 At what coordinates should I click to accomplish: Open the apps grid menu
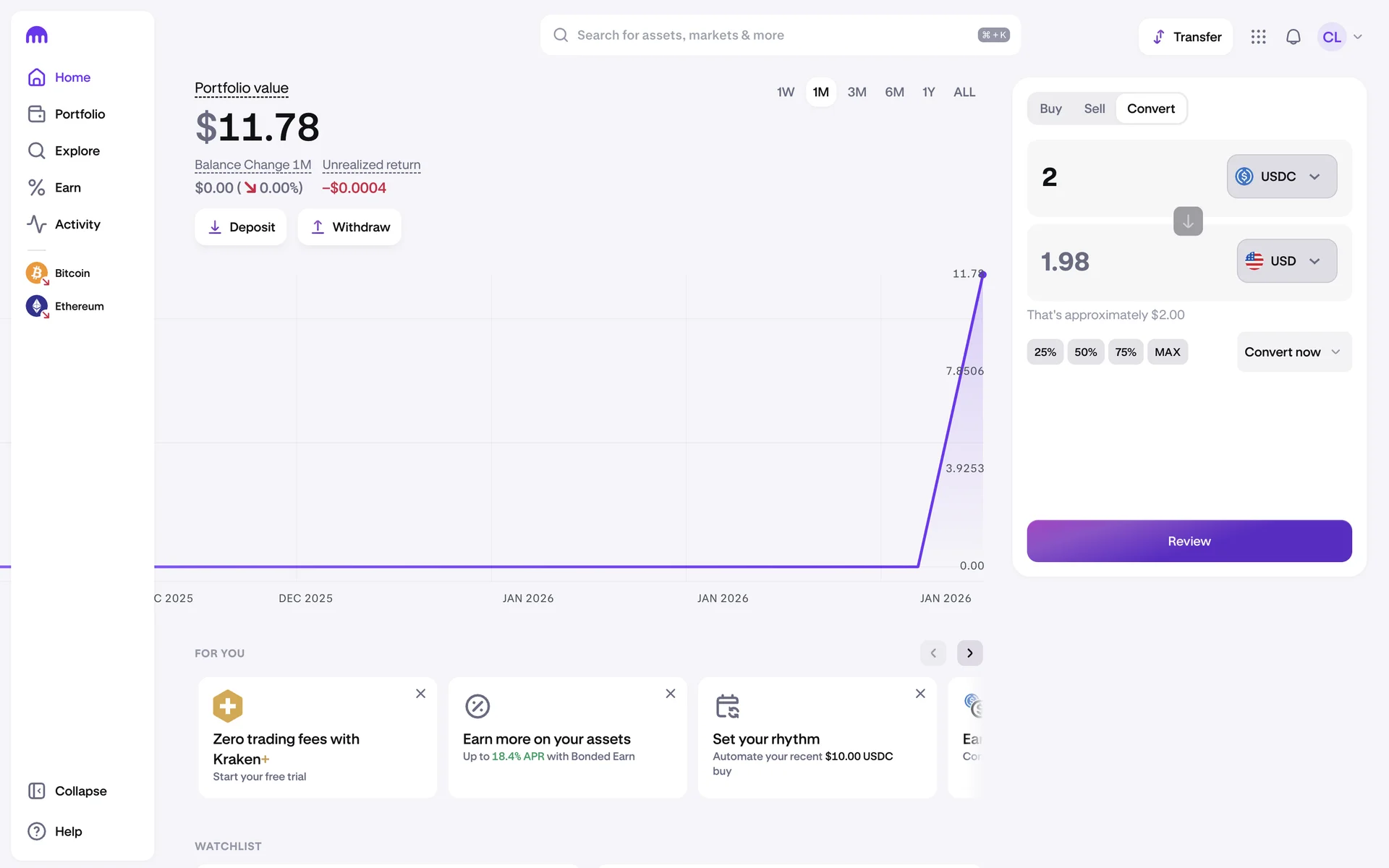pos(1258,37)
